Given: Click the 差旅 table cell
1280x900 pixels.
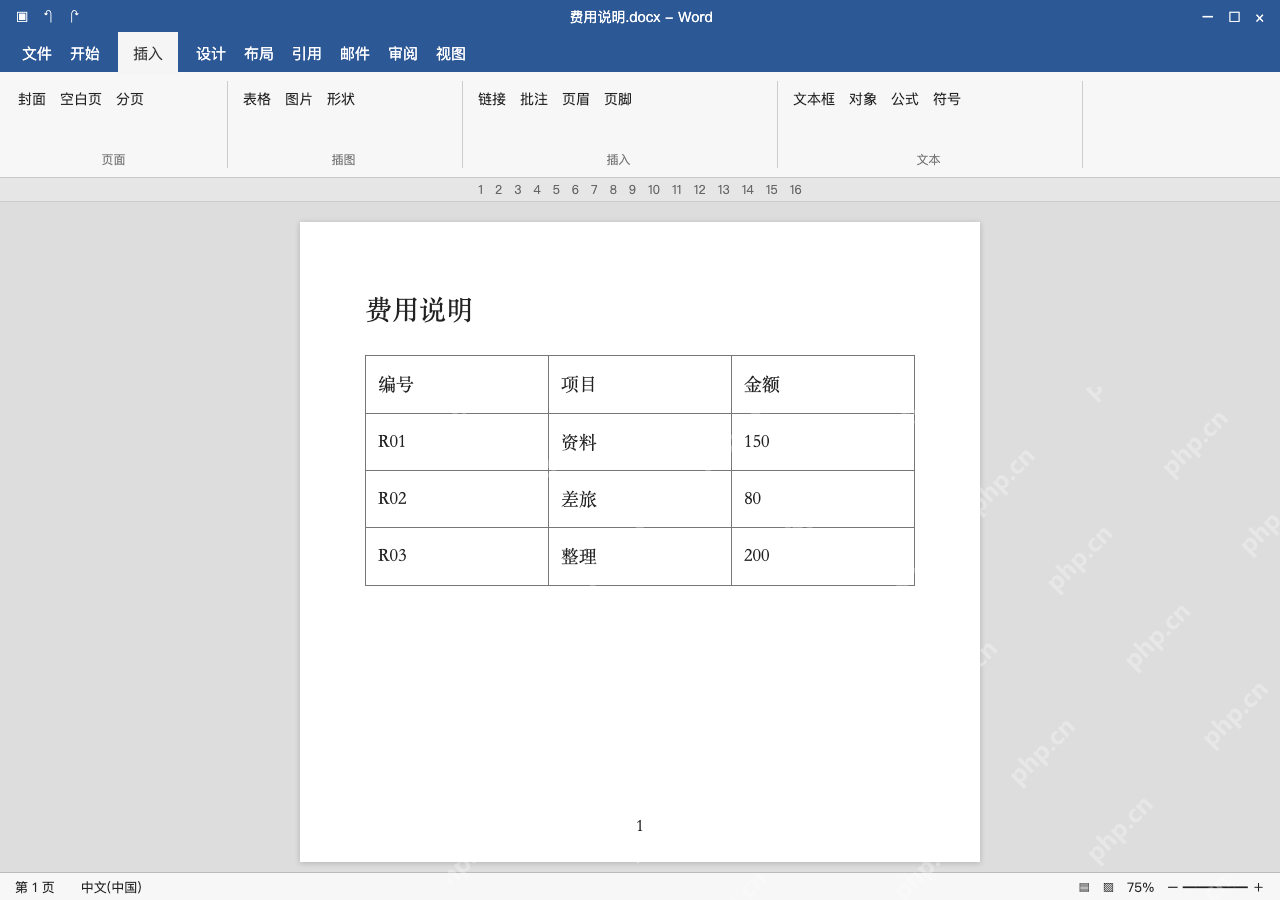Looking at the screenshot, I should pos(640,499).
